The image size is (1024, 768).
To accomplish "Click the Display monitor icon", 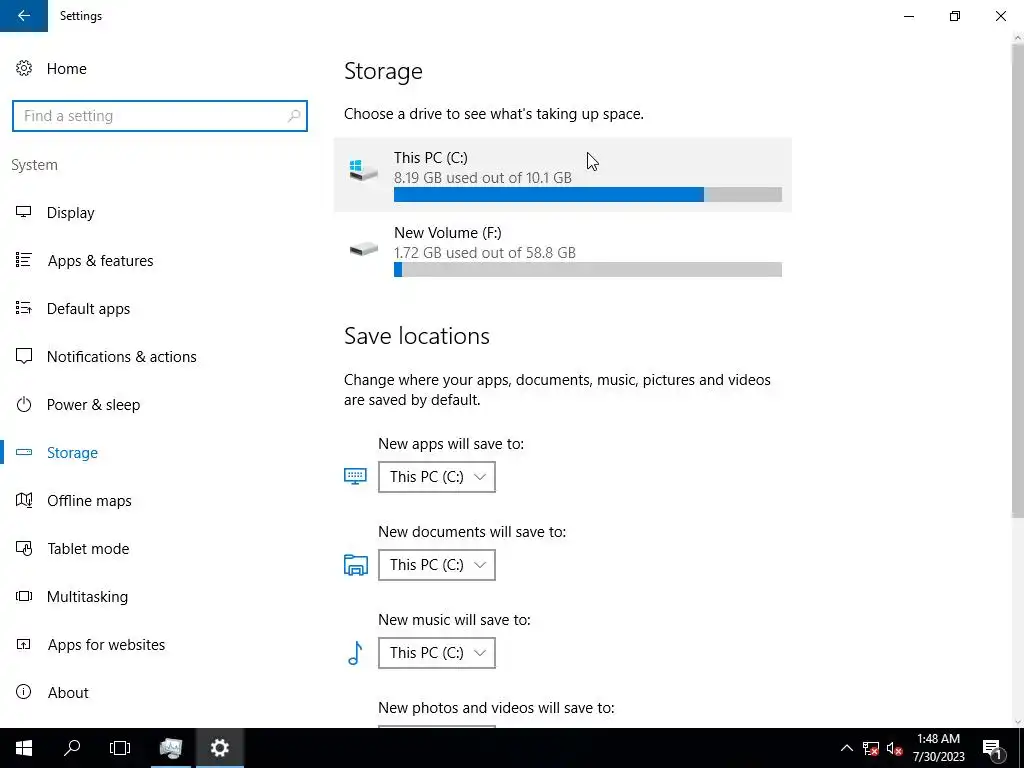I will (24, 212).
